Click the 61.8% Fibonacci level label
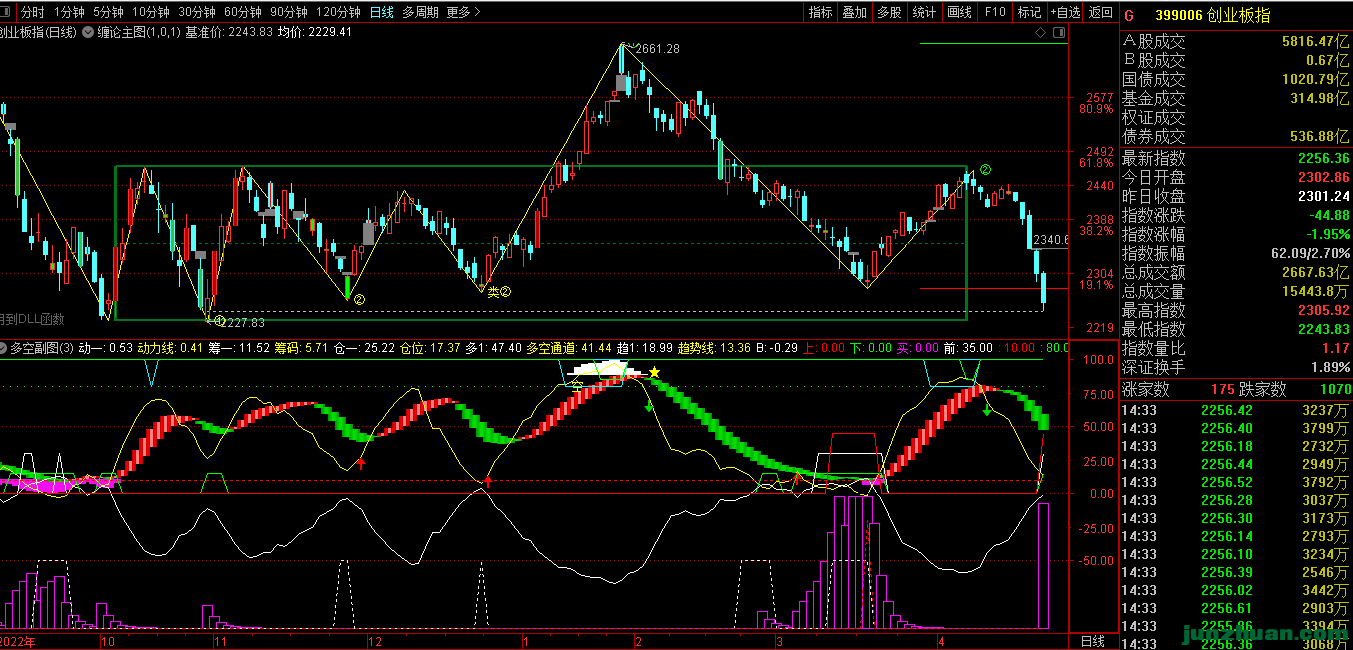Screen dimensions: 1353x650 tap(1096, 162)
